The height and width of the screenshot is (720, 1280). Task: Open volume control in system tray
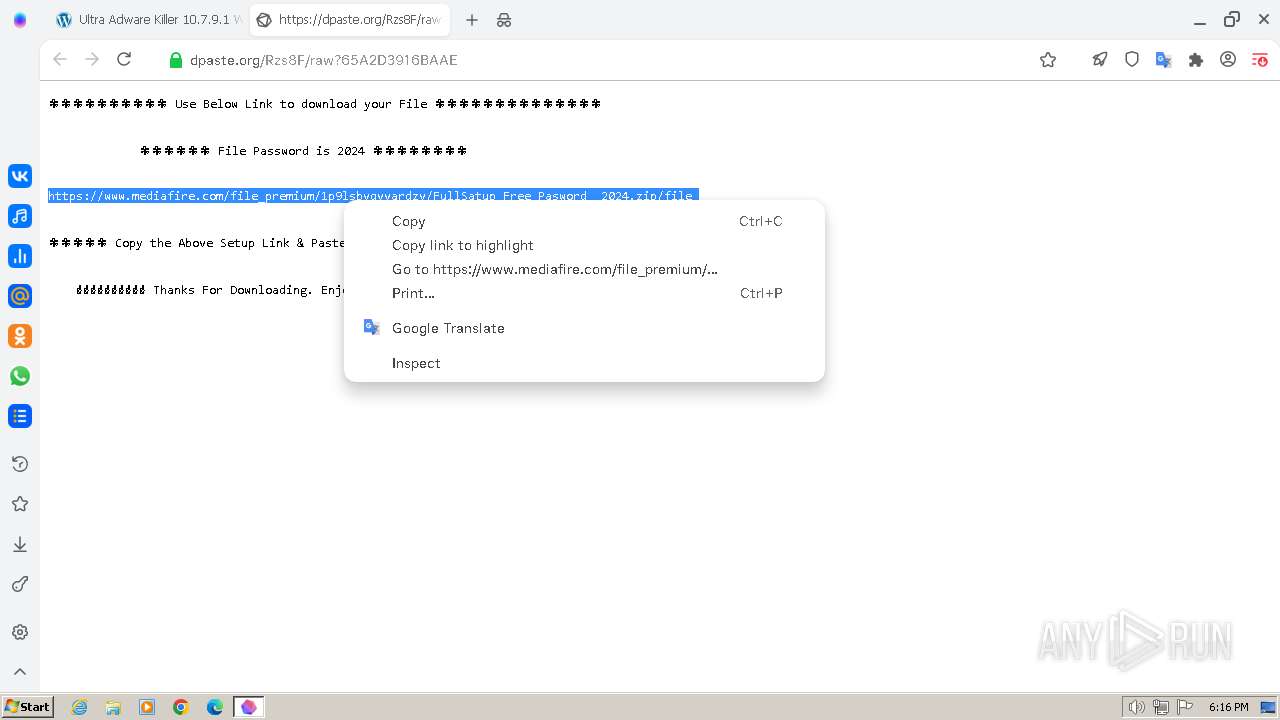pyautogui.click(x=1137, y=707)
